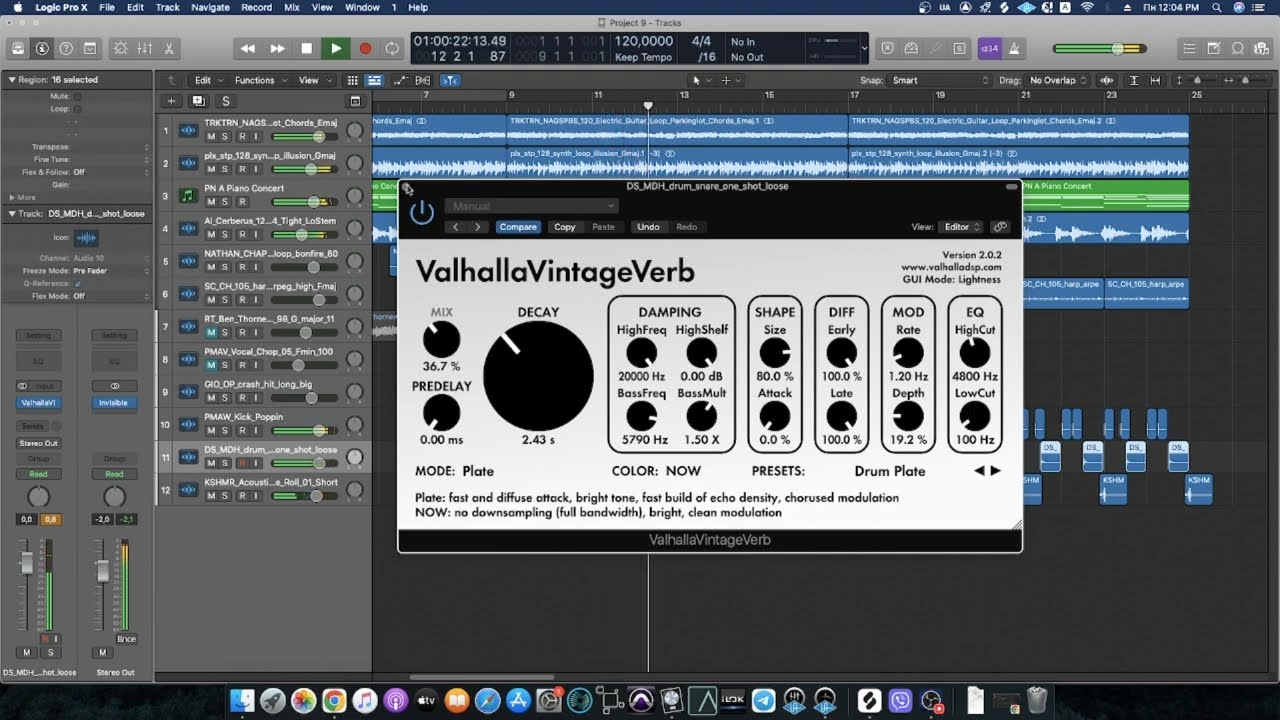The width and height of the screenshot is (1280, 720).
Task: Collapse the Region inspector disclosure triangle
Action: point(12,79)
